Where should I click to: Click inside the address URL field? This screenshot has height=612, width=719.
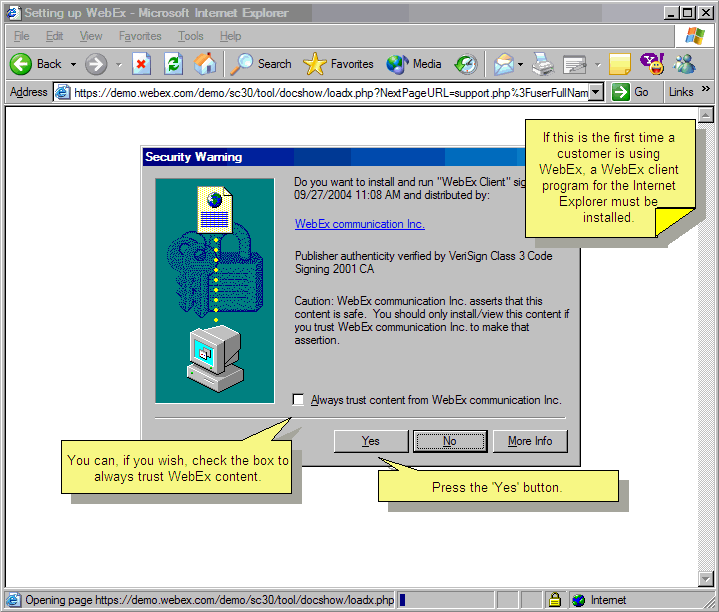pyautogui.click(x=330, y=92)
